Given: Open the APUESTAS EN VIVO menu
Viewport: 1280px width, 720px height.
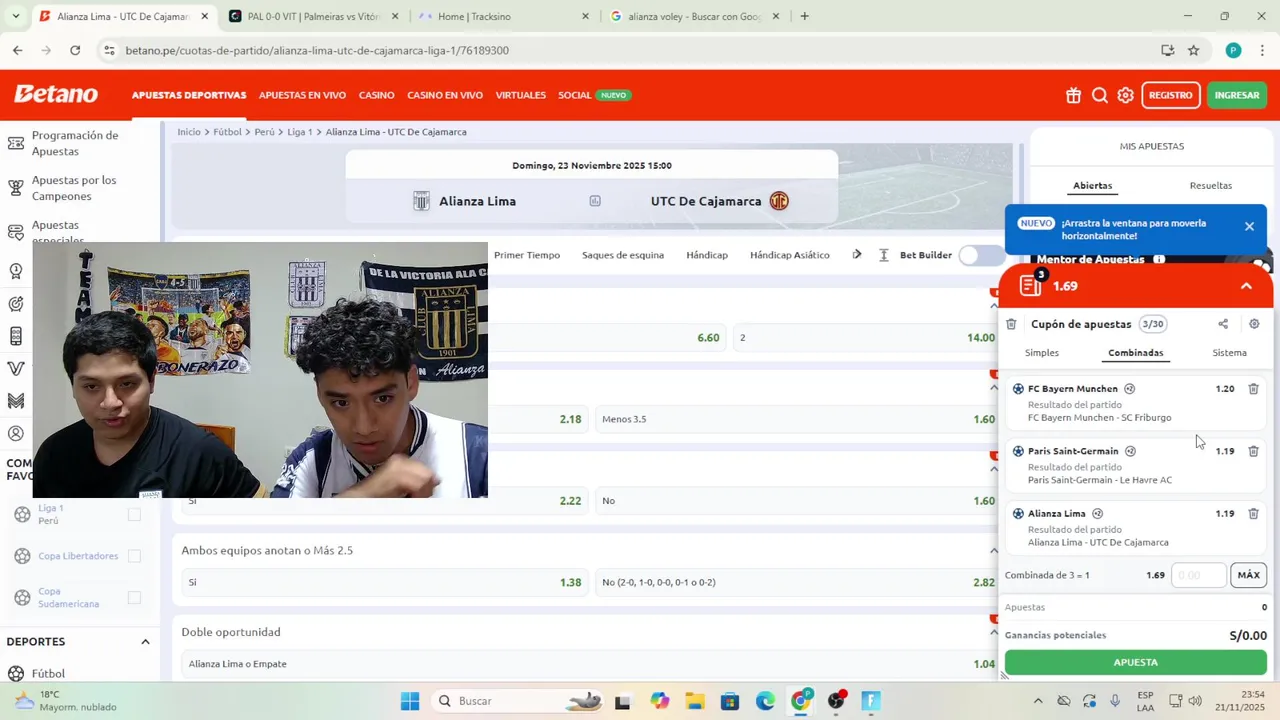Looking at the screenshot, I should point(302,95).
